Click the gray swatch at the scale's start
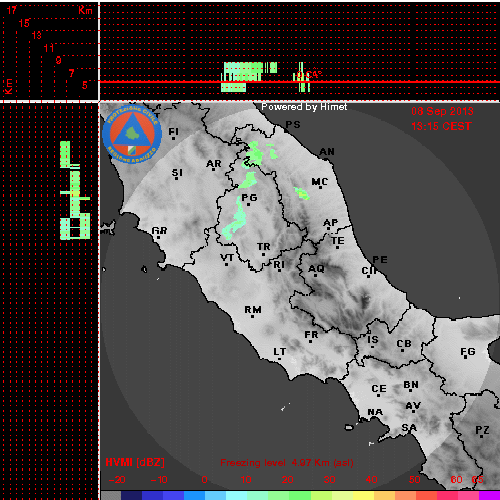 point(111,495)
